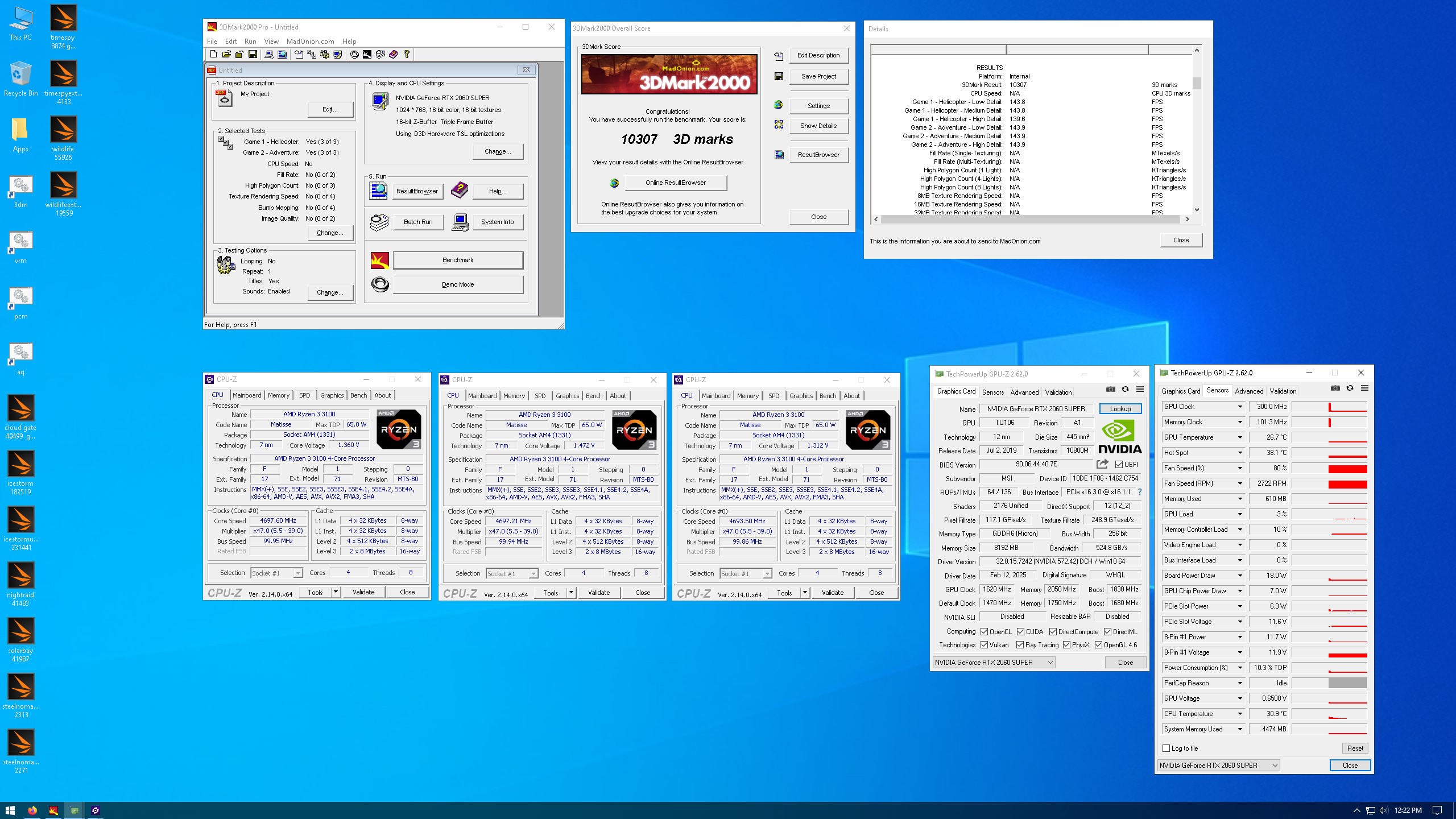The height and width of the screenshot is (819, 1456).
Task: Click the Batch Run stack toolbar icon
Action: point(380,54)
